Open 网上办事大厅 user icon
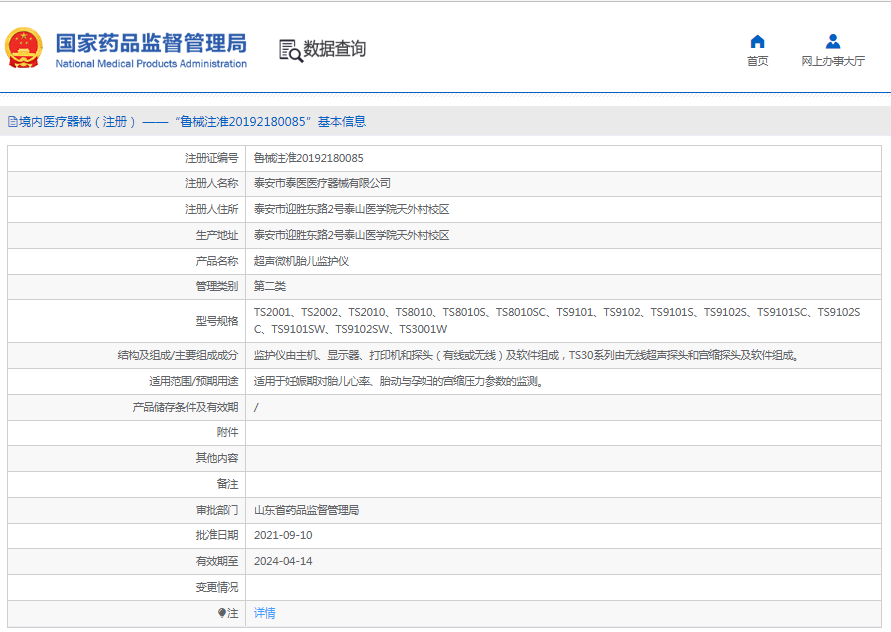 click(833, 41)
